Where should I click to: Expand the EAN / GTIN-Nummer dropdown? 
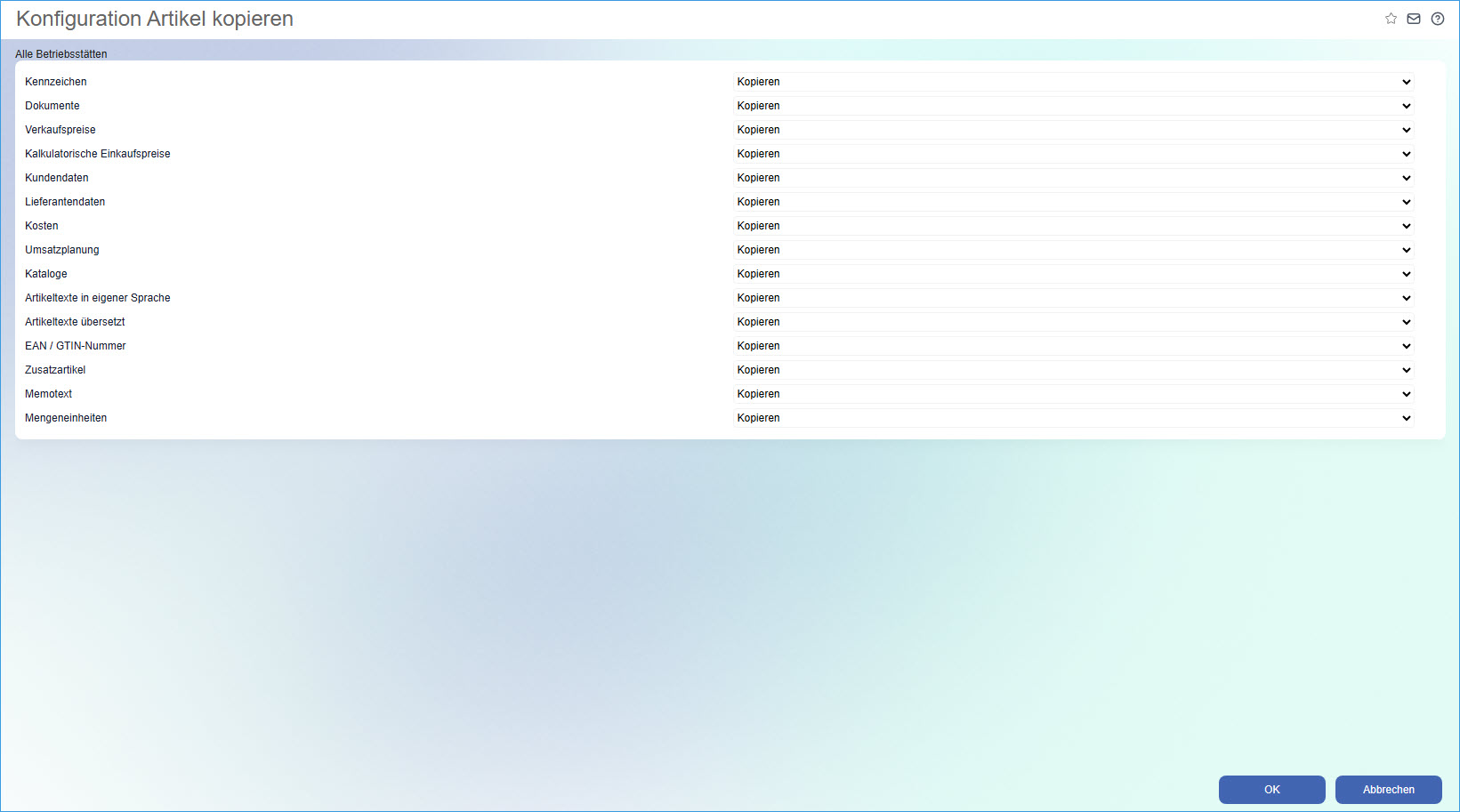coord(1074,346)
